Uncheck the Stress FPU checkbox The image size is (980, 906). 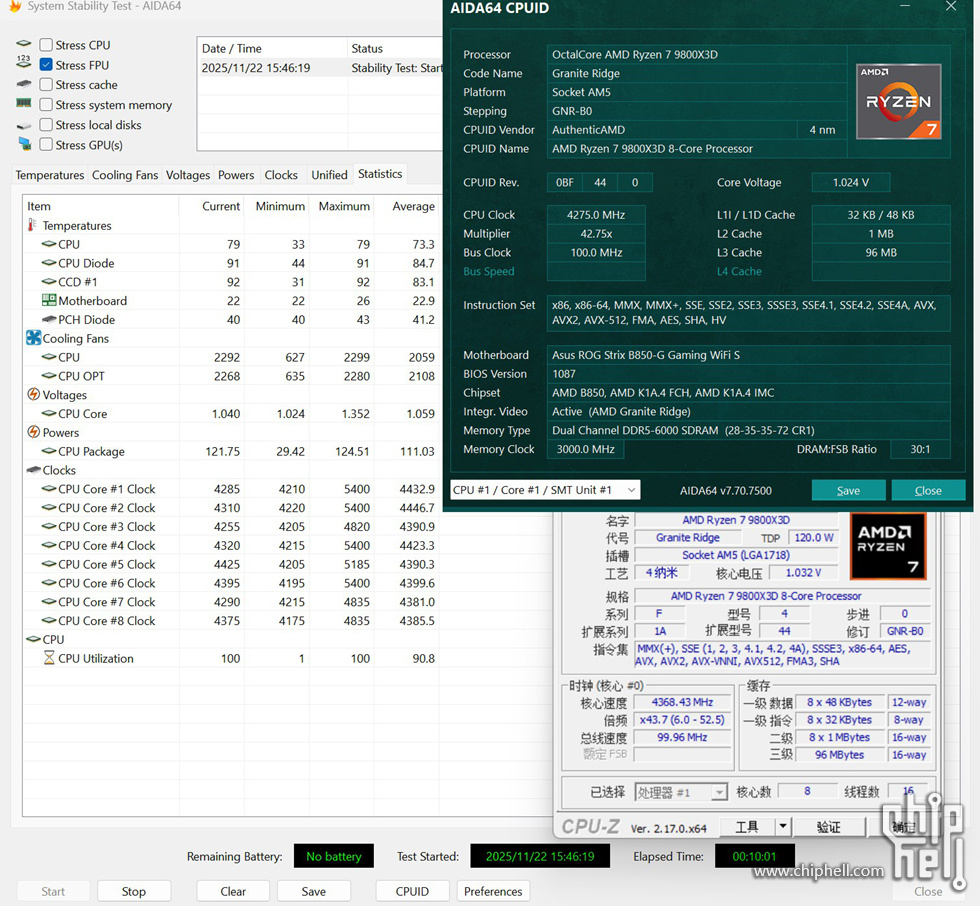[46, 65]
